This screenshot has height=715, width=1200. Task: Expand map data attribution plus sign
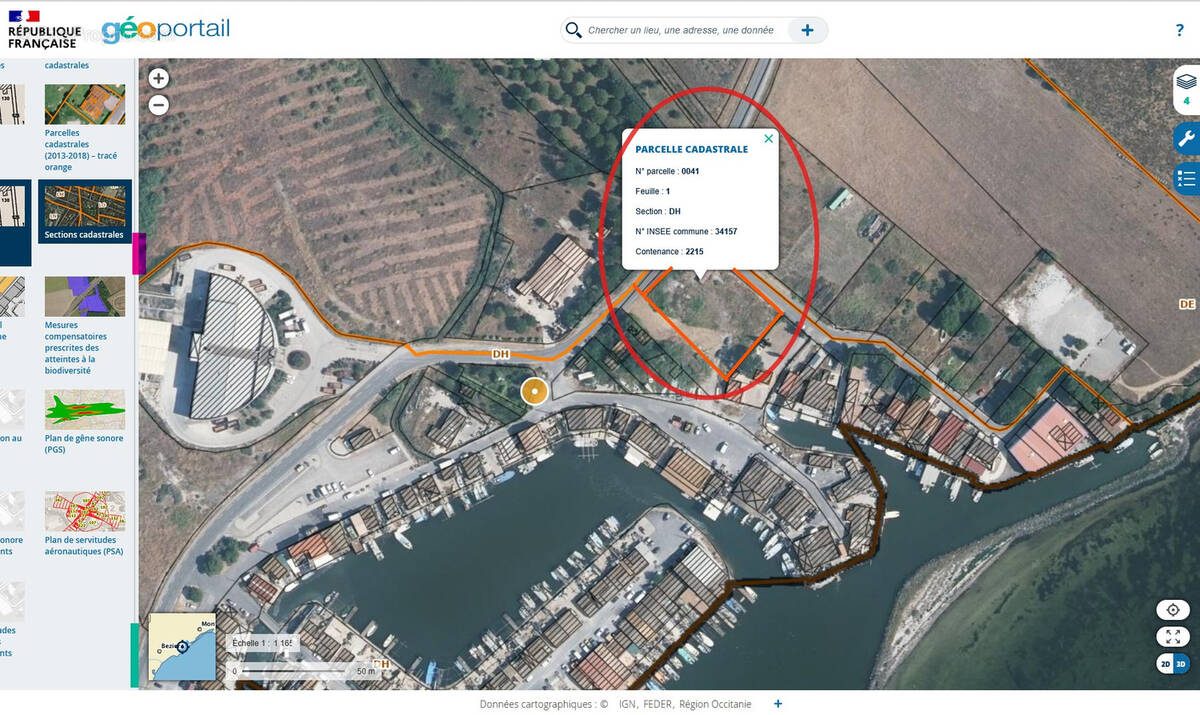pos(778,704)
